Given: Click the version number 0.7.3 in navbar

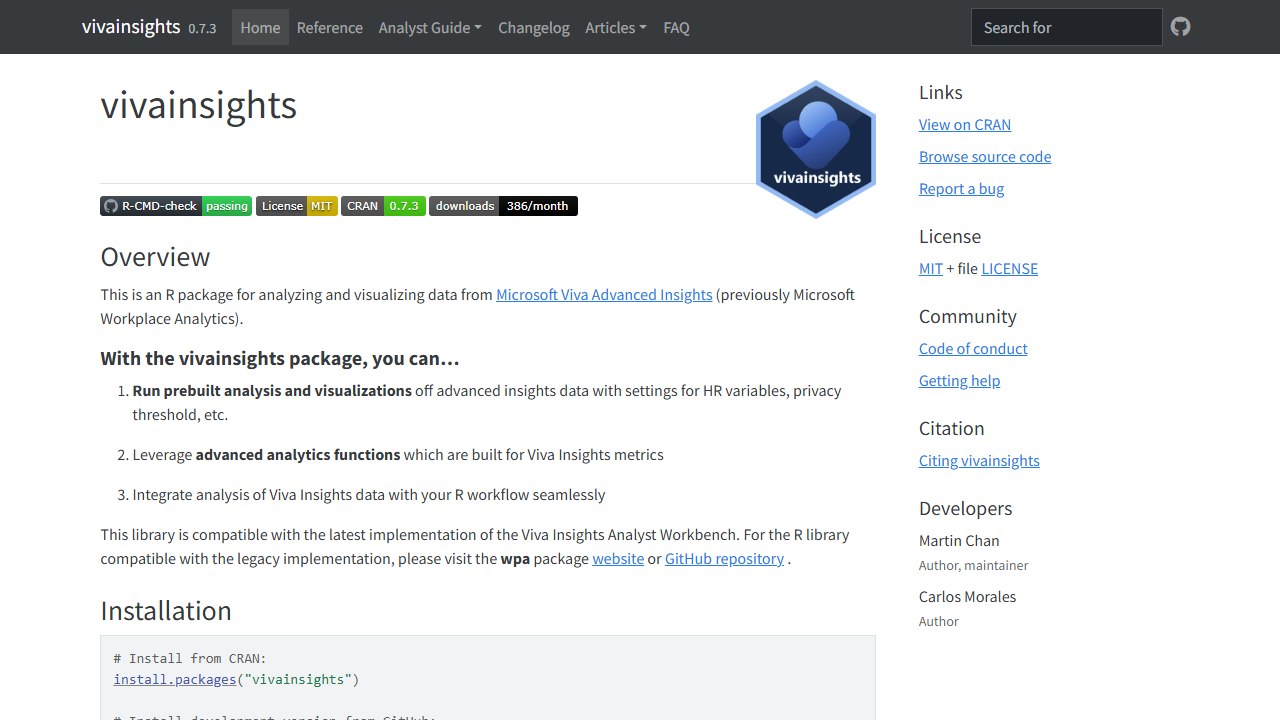Looking at the screenshot, I should pyautogui.click(x=202, y=29).
